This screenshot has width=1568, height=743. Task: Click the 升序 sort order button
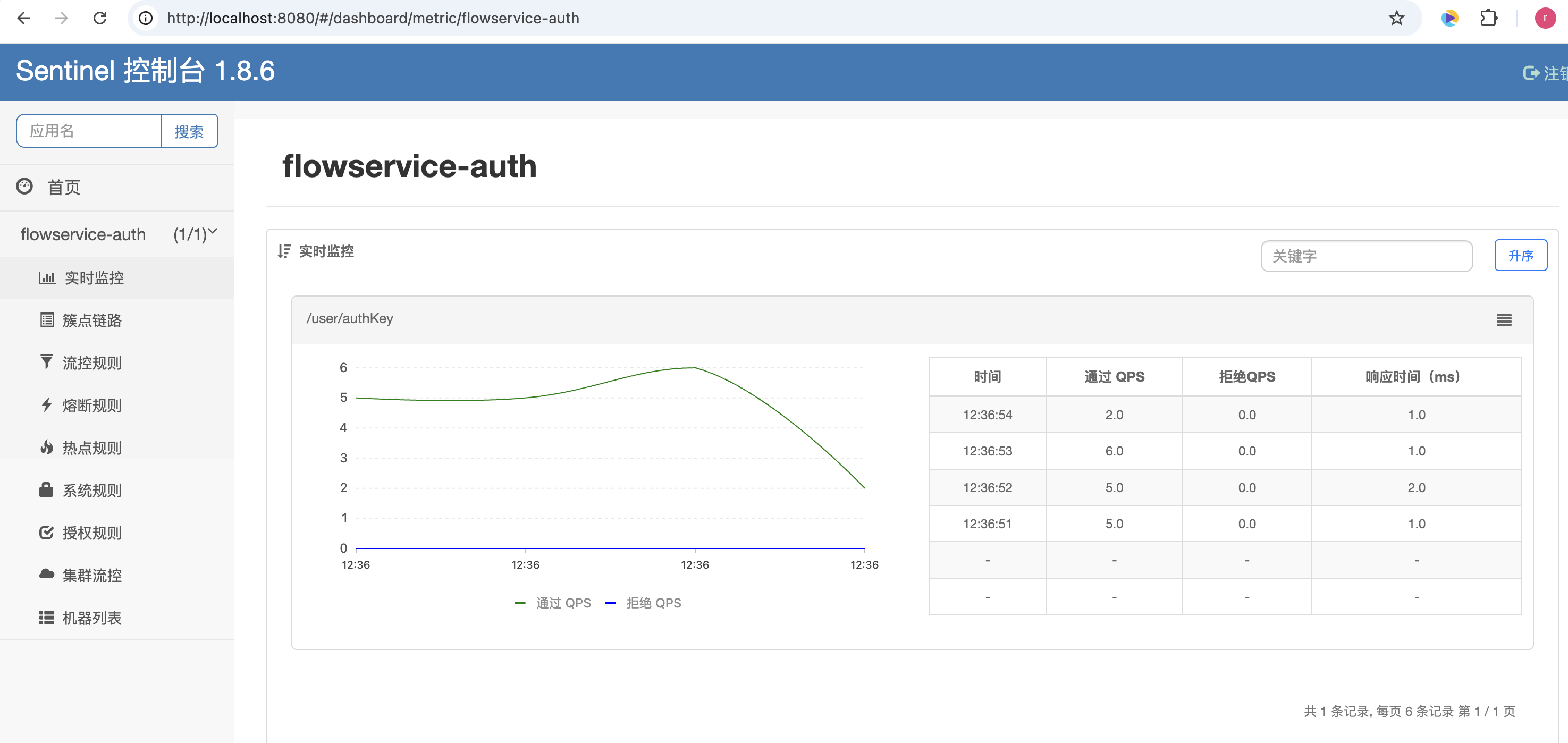click(x=1520, y=256)
